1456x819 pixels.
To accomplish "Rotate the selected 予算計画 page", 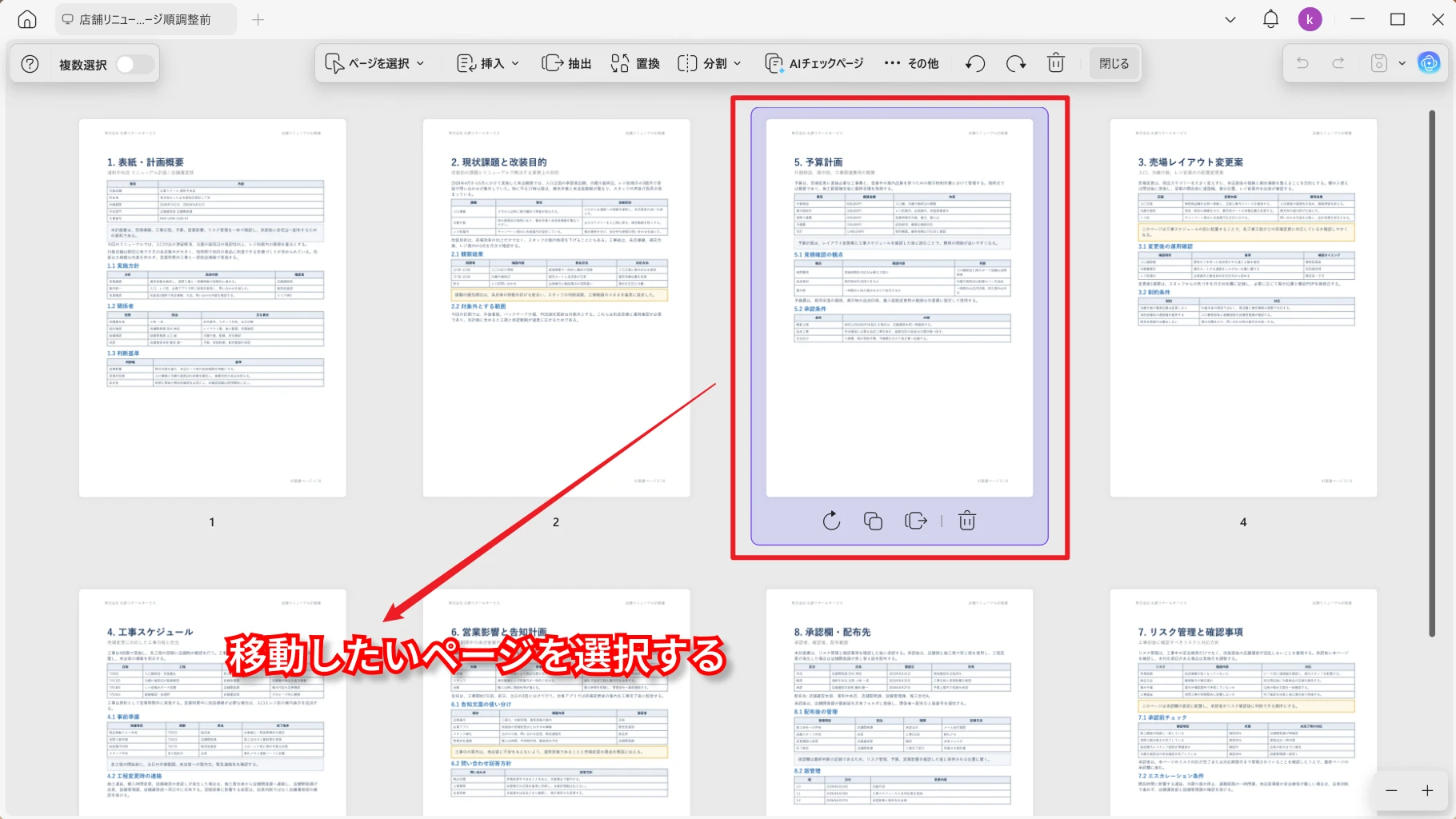I will (x=831, y=521).
